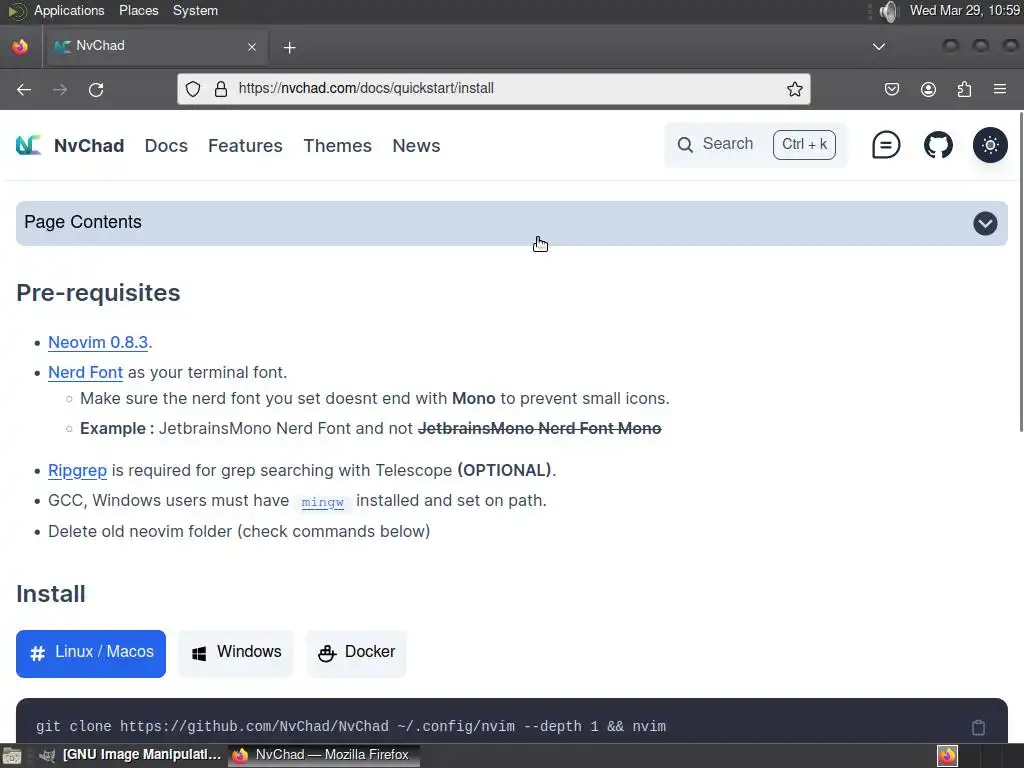Open the Pocket save icon
The height and width of the screenshot is (768, 1024).
click(891, 89)
